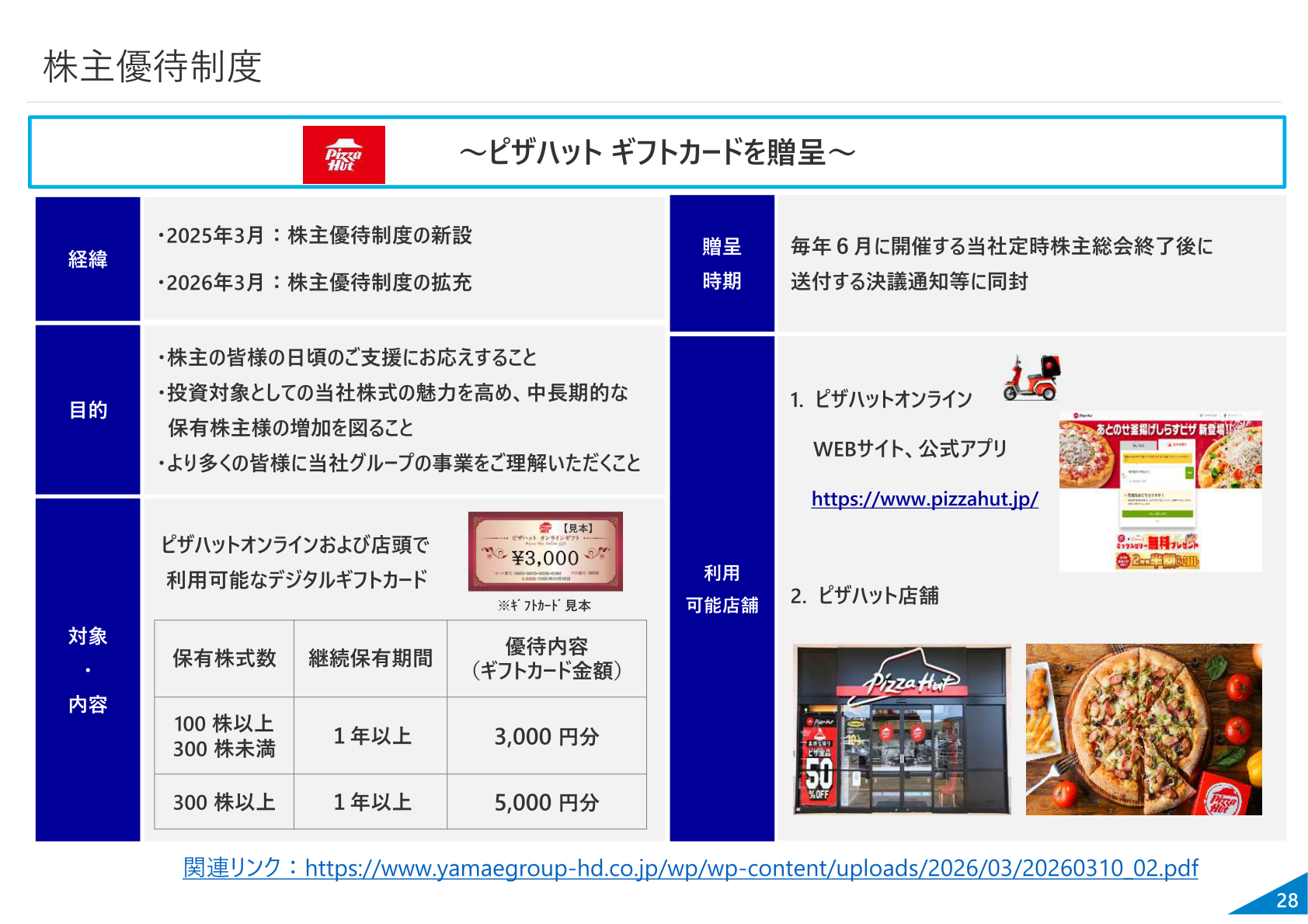
Task: Click the 経緯 label cell
Action: (x=88, y=259)
